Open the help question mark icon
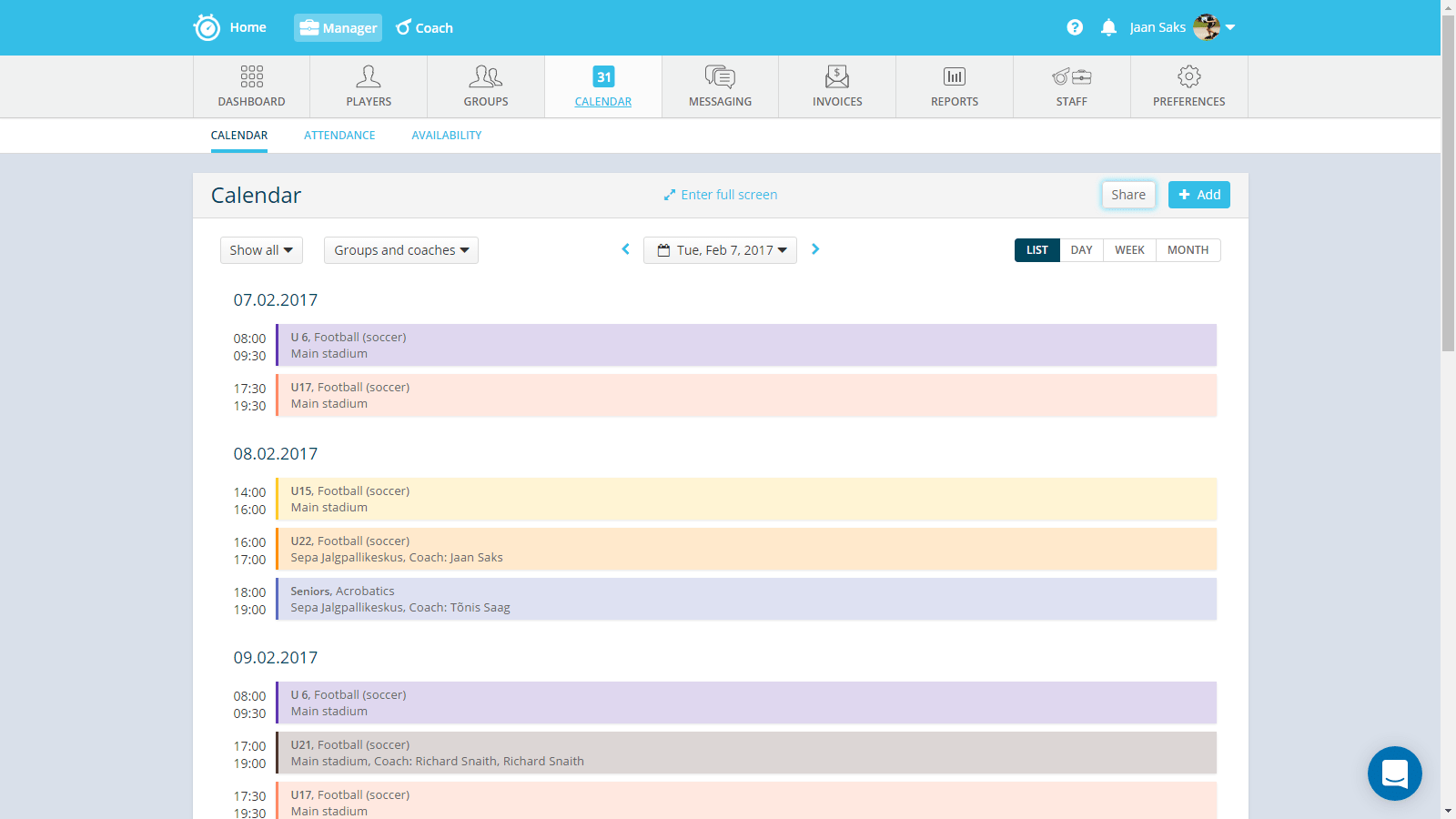The width and height of the screenshot is (1456, 819). pos(1075,27)
